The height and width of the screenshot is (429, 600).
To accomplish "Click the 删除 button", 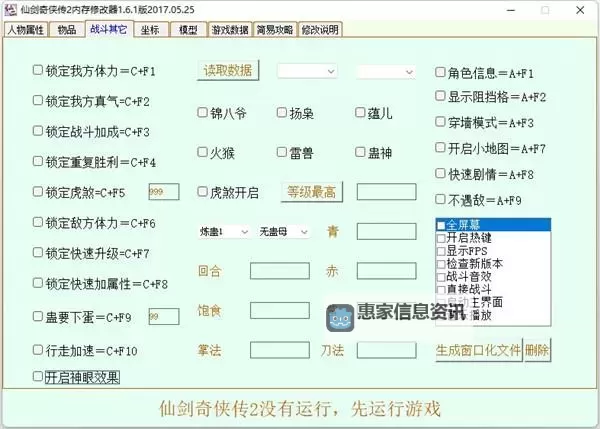I will [x=537, y=350].
